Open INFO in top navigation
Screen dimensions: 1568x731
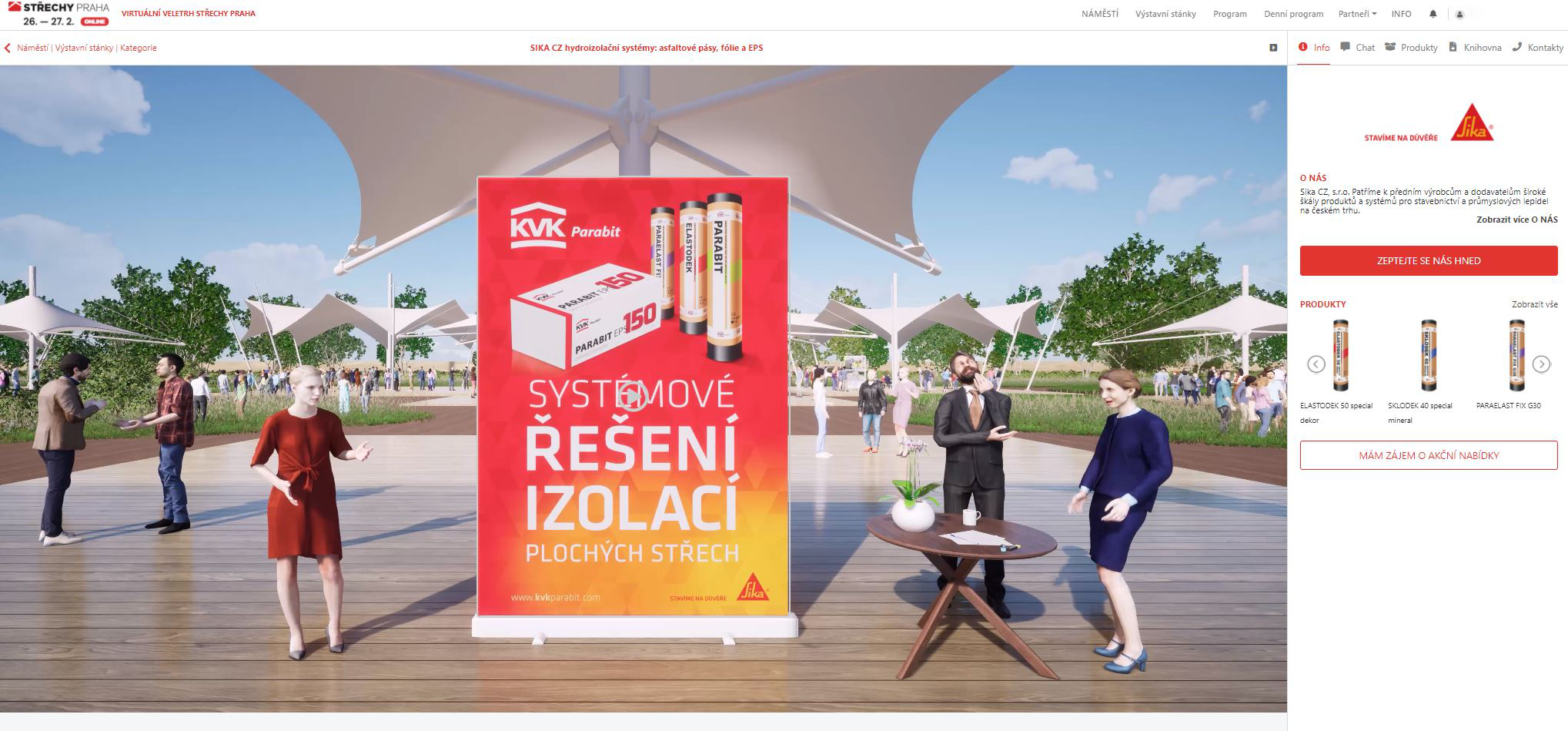[1401, 14]
